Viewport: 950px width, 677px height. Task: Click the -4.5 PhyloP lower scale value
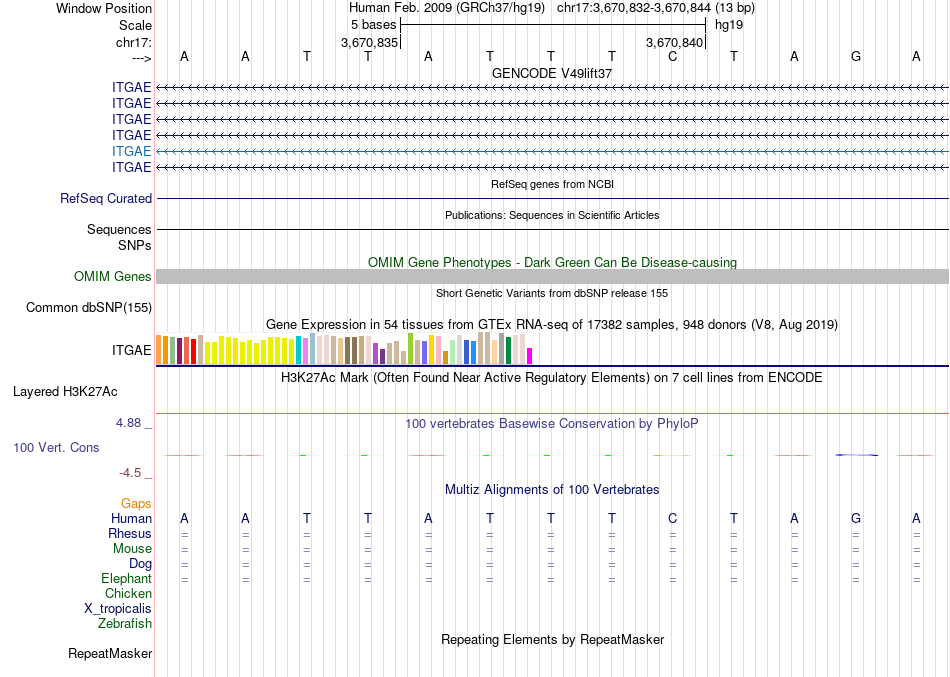point(130,473)
